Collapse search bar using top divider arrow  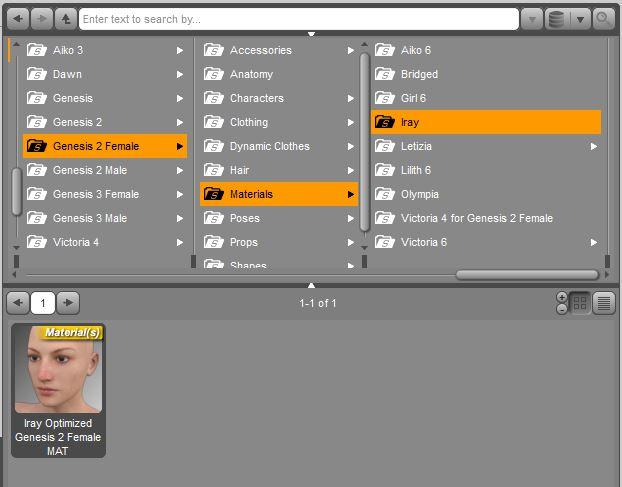(x=311, y=34)
